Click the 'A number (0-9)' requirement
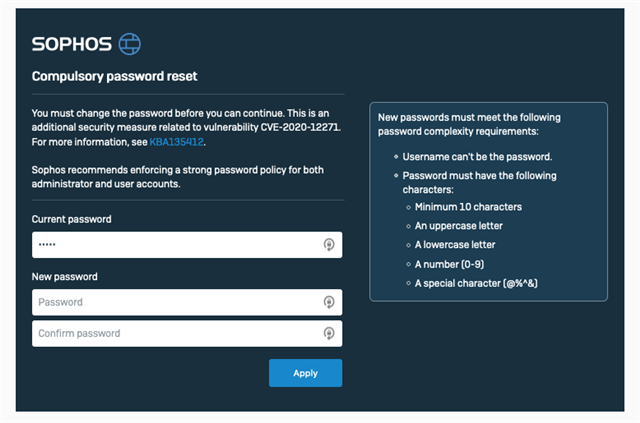Image resolution: width=640 pixels, height=423 pixels. (449, 264)
